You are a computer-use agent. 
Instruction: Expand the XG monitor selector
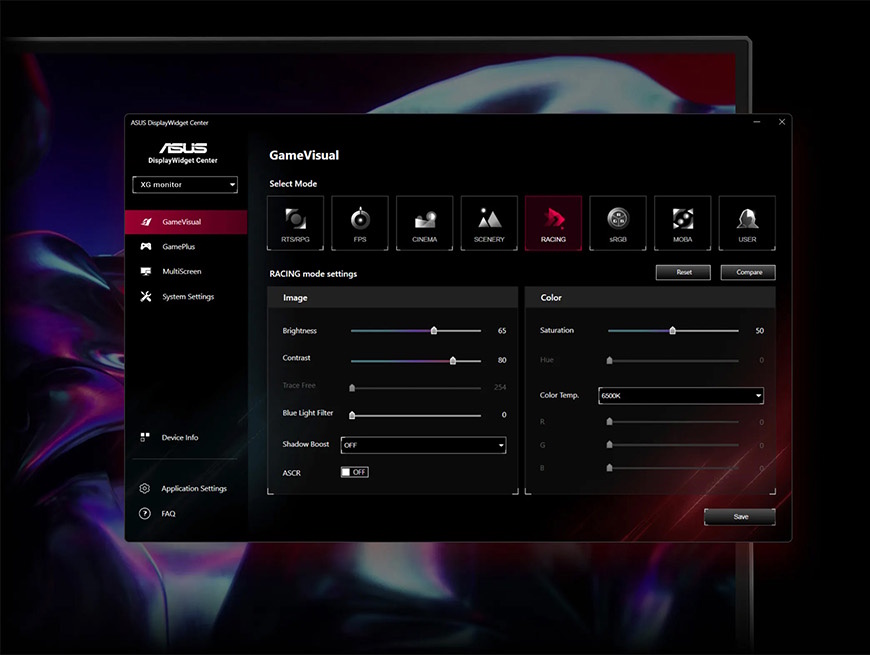(x=184, y=184)
